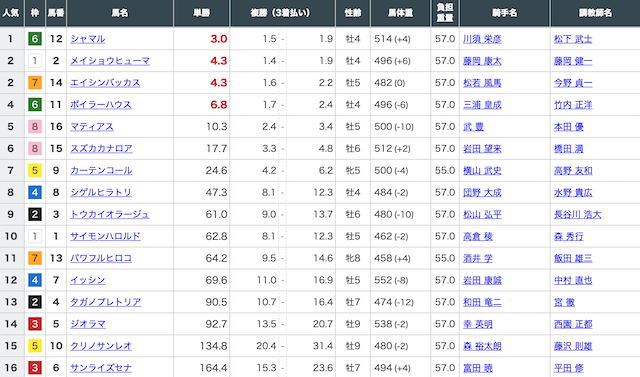The image size is (640, 377).
Task: Select trainer link 平田 修
Action: point(569,368)
